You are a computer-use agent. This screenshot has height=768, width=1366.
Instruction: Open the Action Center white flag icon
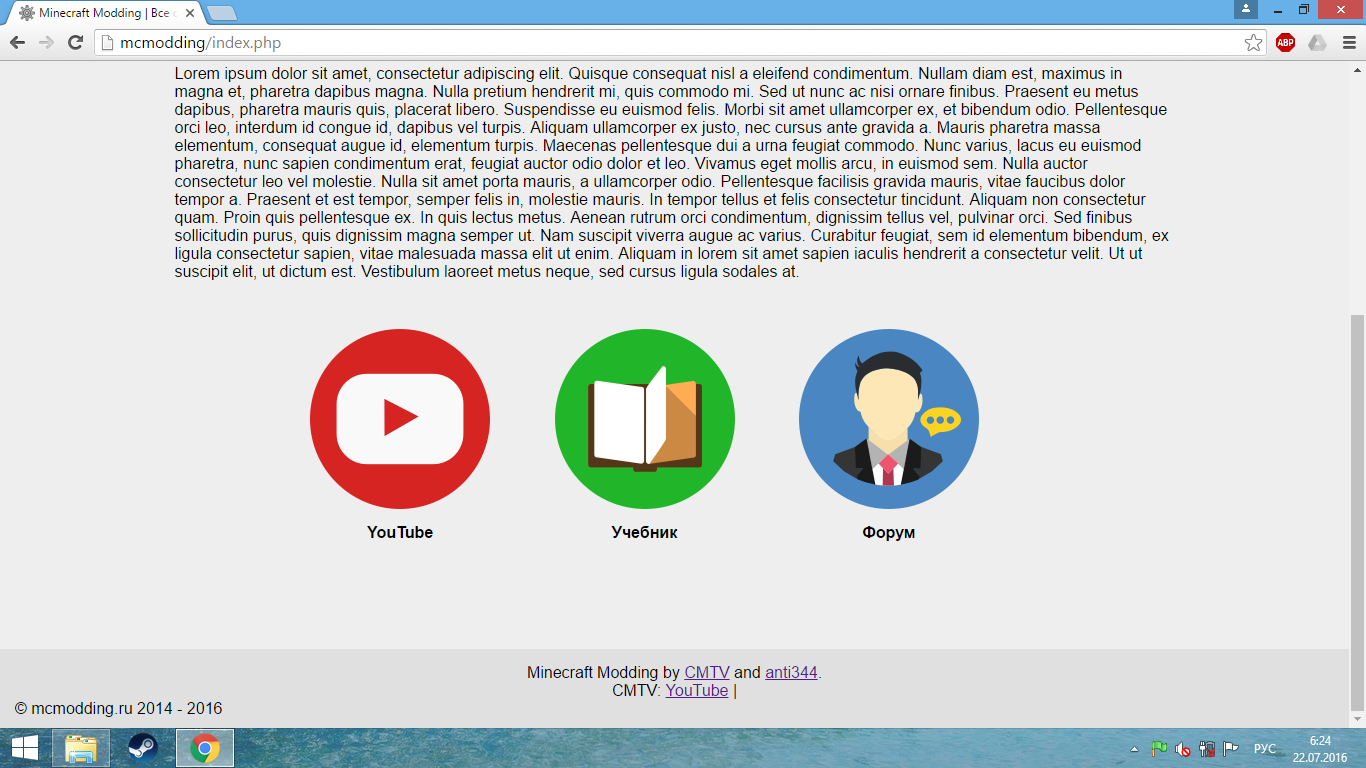coord(1231,748)
